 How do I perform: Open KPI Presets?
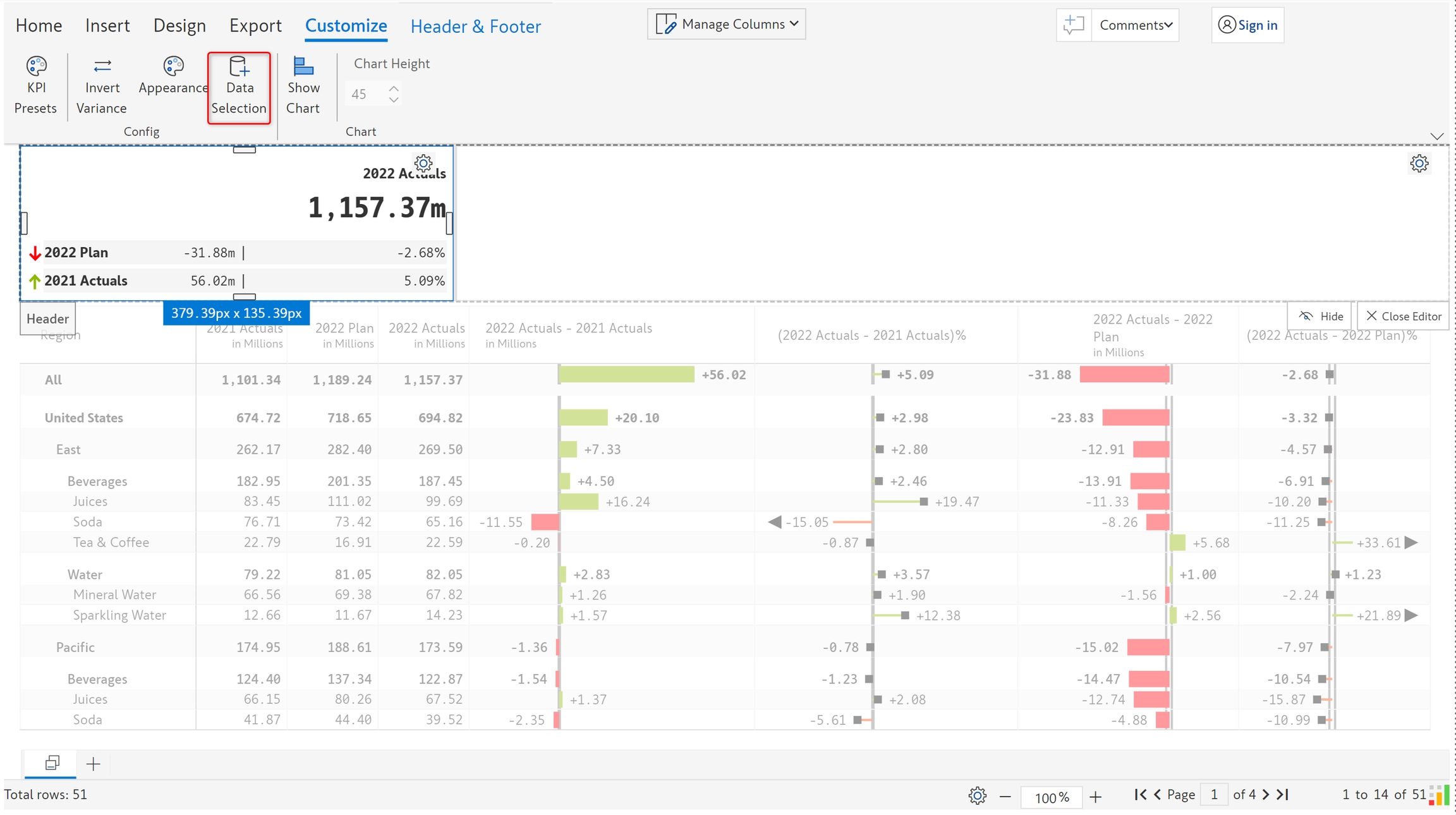(x=36, y=85)
